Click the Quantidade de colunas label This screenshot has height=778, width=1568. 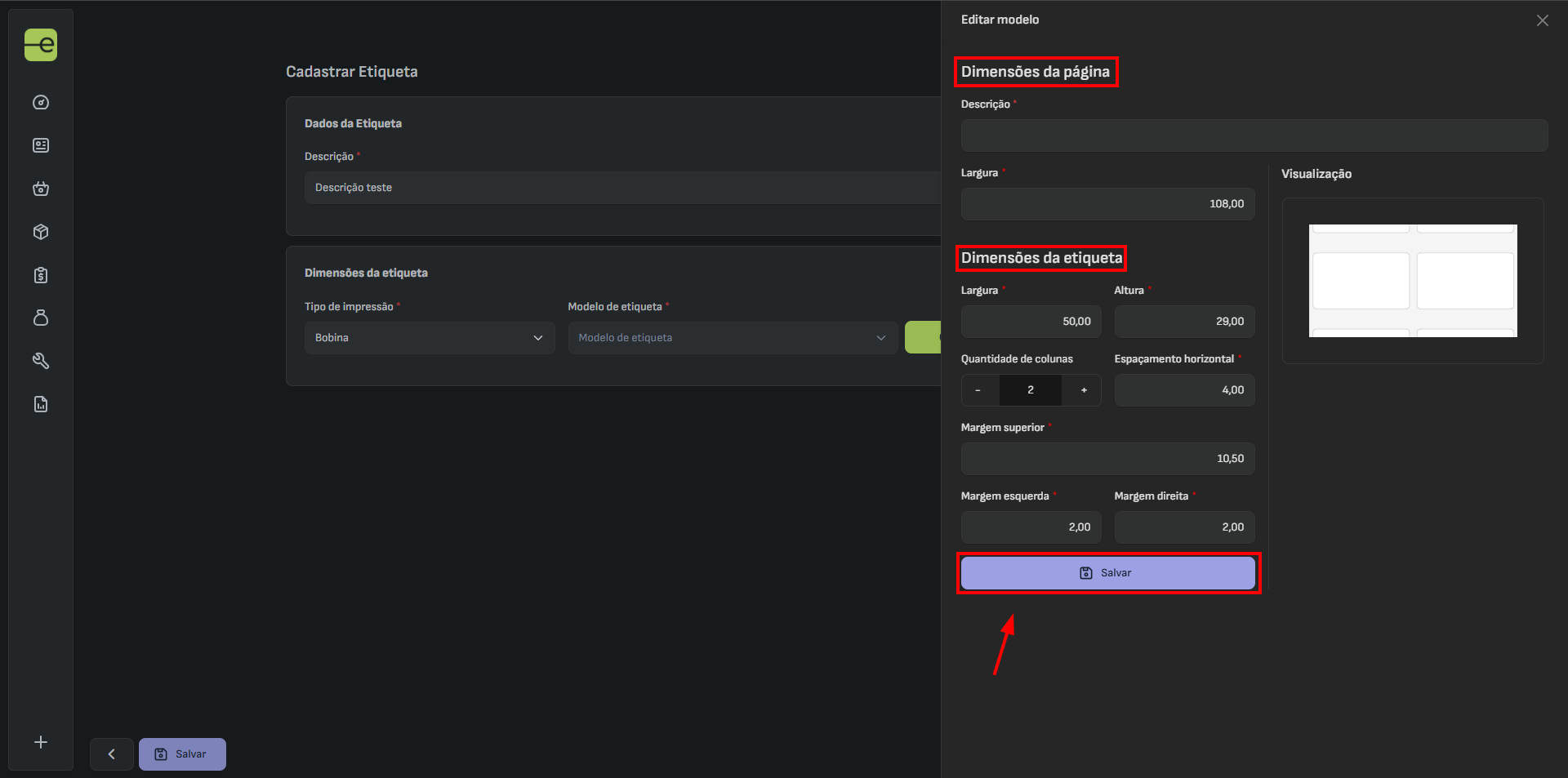1017,359
